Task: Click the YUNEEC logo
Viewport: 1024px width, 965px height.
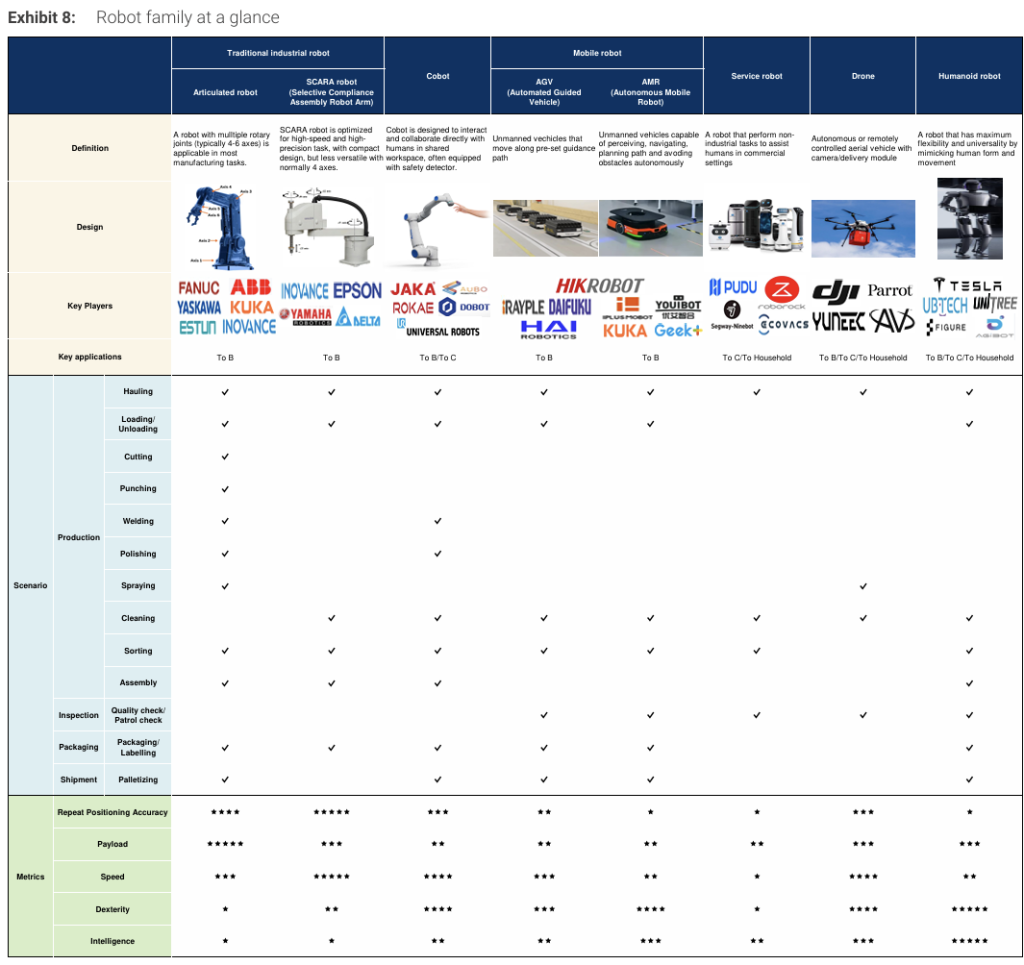Action: pyautogui.click(x=838, y=321)
